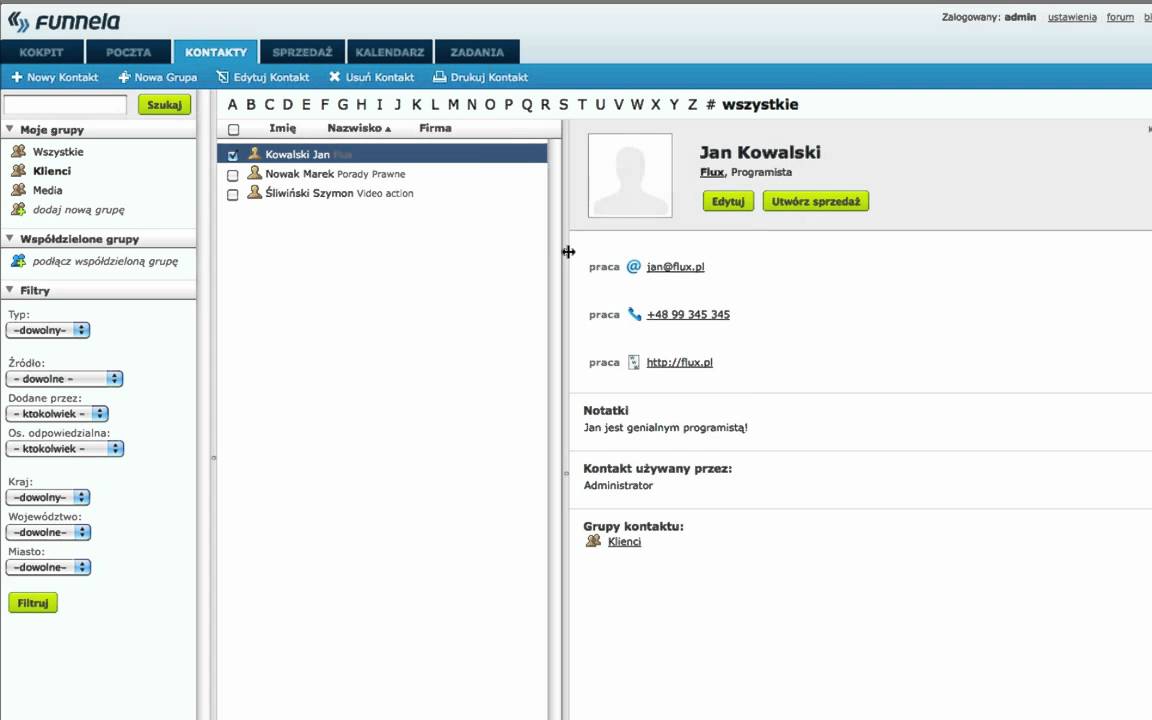Switch to the POCZTA tab

pyautogui.click(x=129, y=51)
